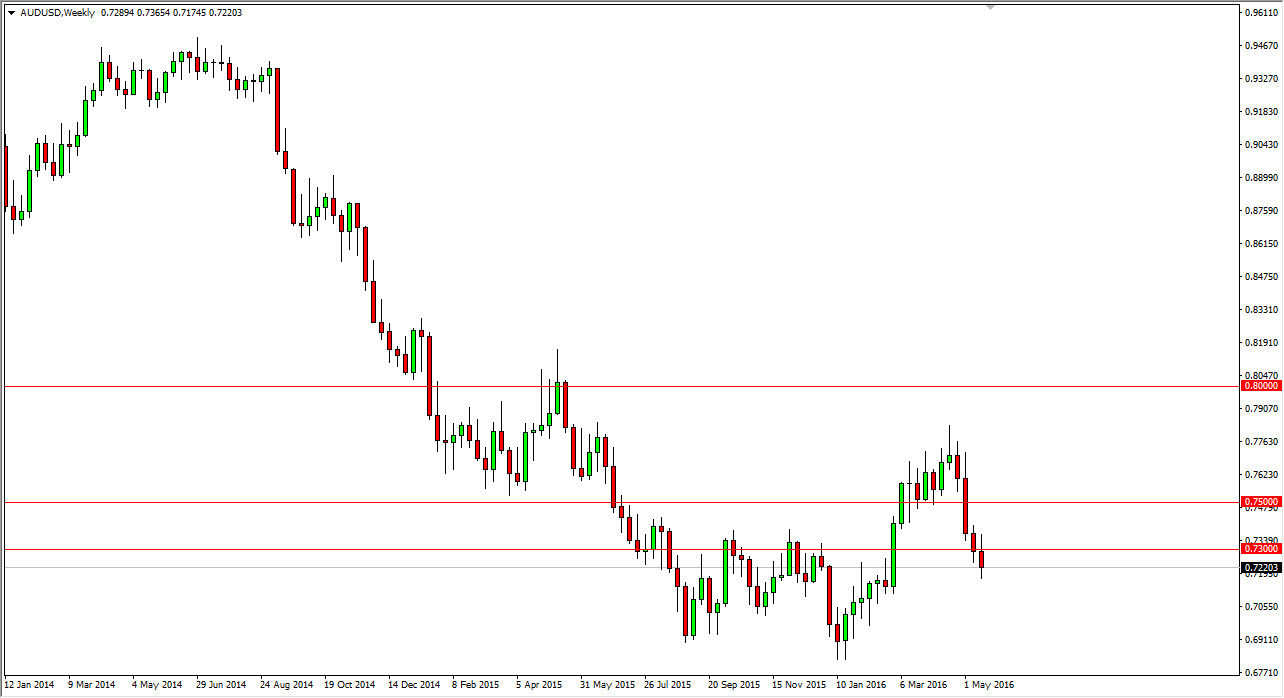This screenshot has width=1284, height=698.
Task: Select the red support line at 0.75000
Action: [600, 503]
